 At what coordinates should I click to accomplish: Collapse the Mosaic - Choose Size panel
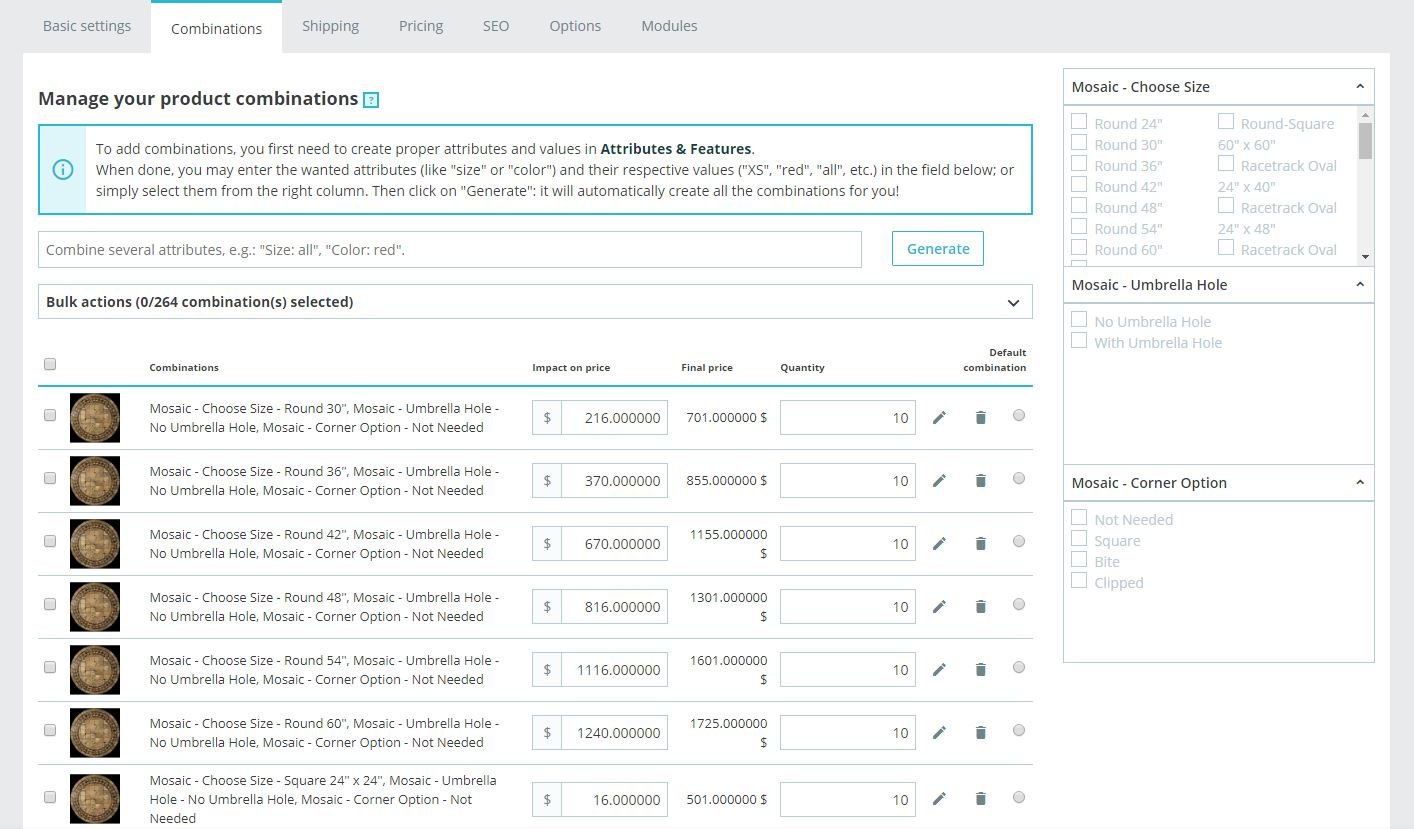(x=1359, y=87)
